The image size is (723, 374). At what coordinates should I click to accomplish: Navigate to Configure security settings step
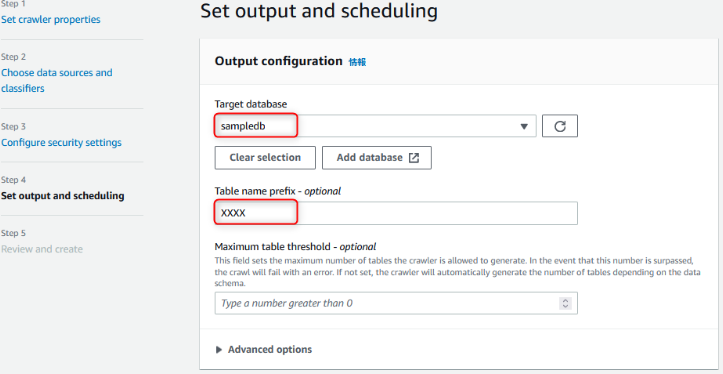pyautogui.click(x=61, y=142)
